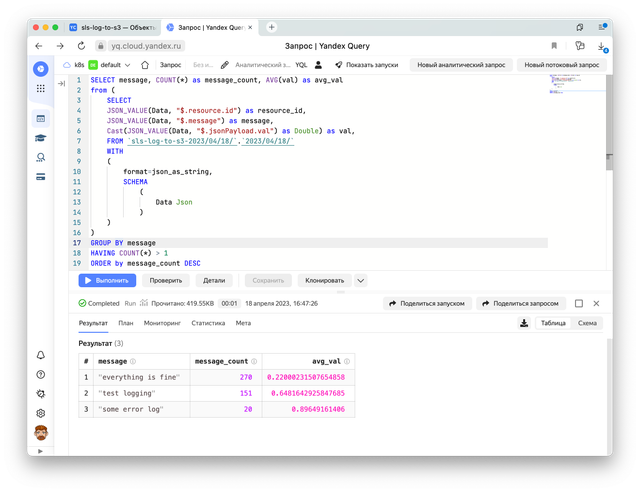Open the k8s cloud selector
640x492 pixels.
click(76, 65)
